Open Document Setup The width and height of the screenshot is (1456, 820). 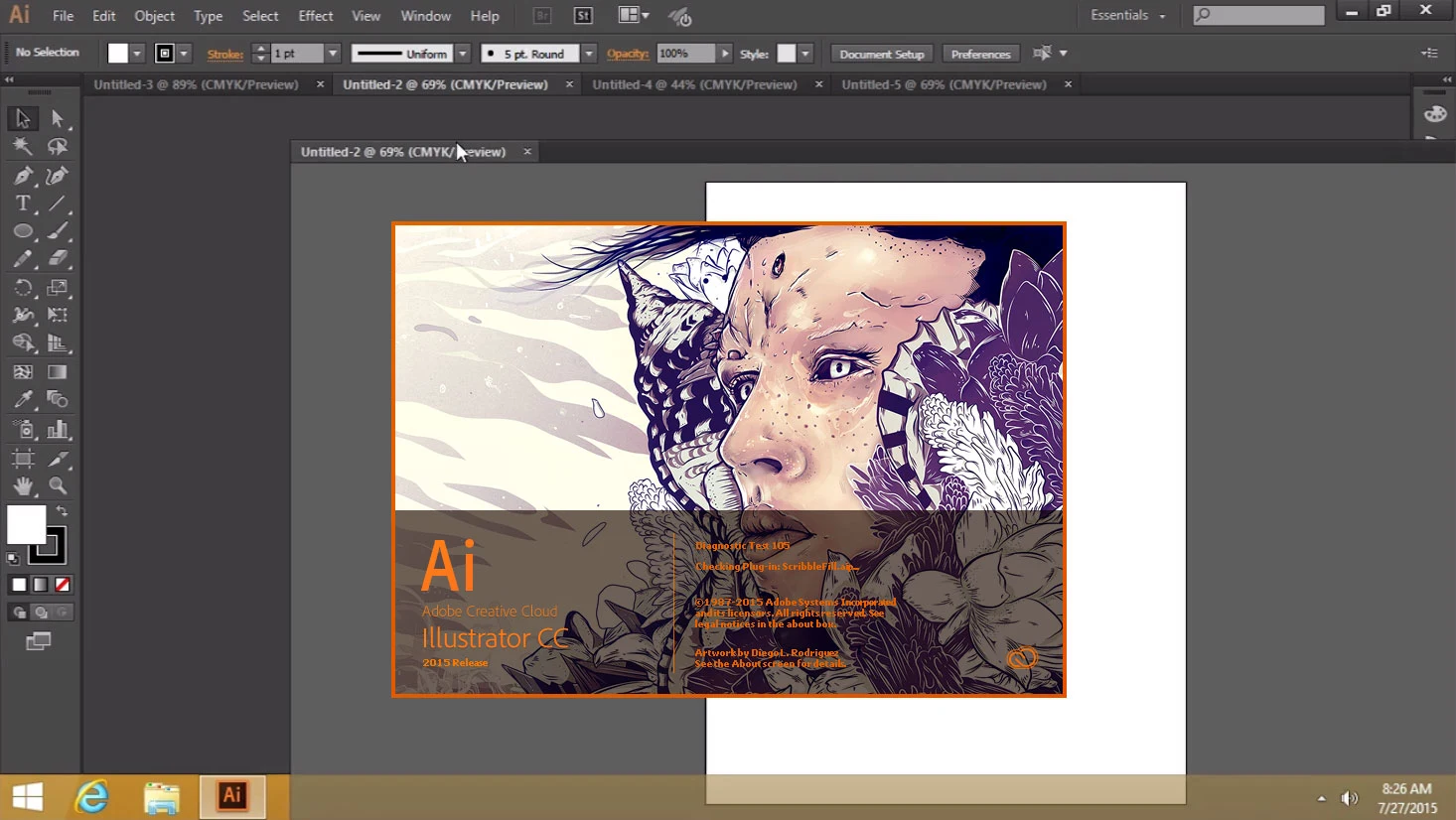pyautogui.click(x=881, y=53)
